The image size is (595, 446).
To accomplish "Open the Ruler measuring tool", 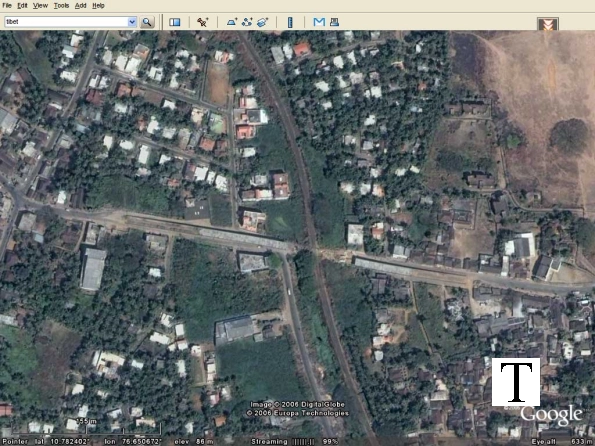I will pos(290,22).
